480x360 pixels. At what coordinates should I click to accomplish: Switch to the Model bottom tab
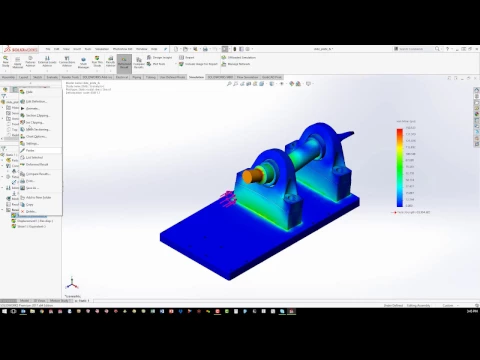(x=24, y=301)
